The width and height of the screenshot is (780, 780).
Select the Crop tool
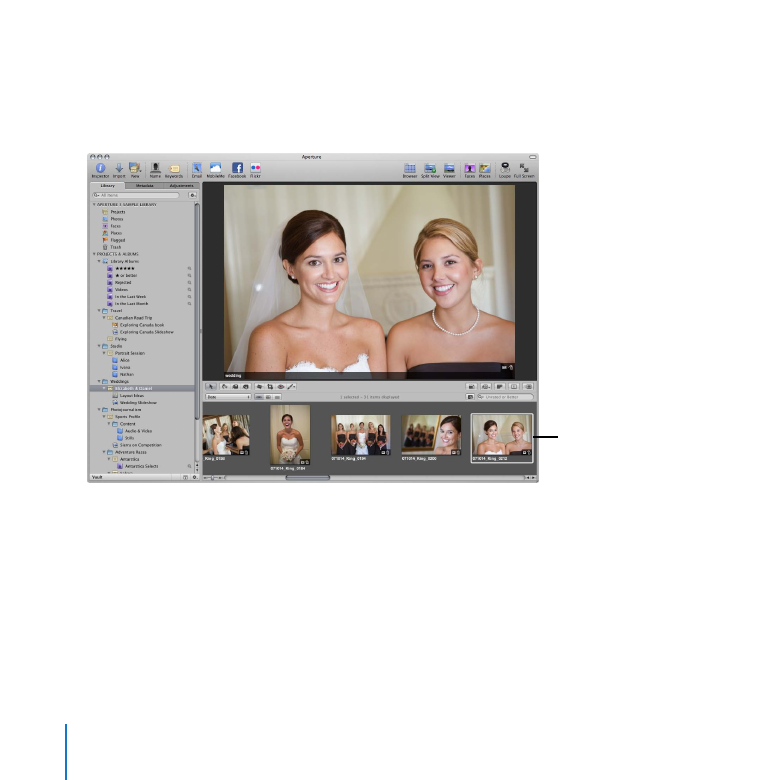click(x=270, y=387)
